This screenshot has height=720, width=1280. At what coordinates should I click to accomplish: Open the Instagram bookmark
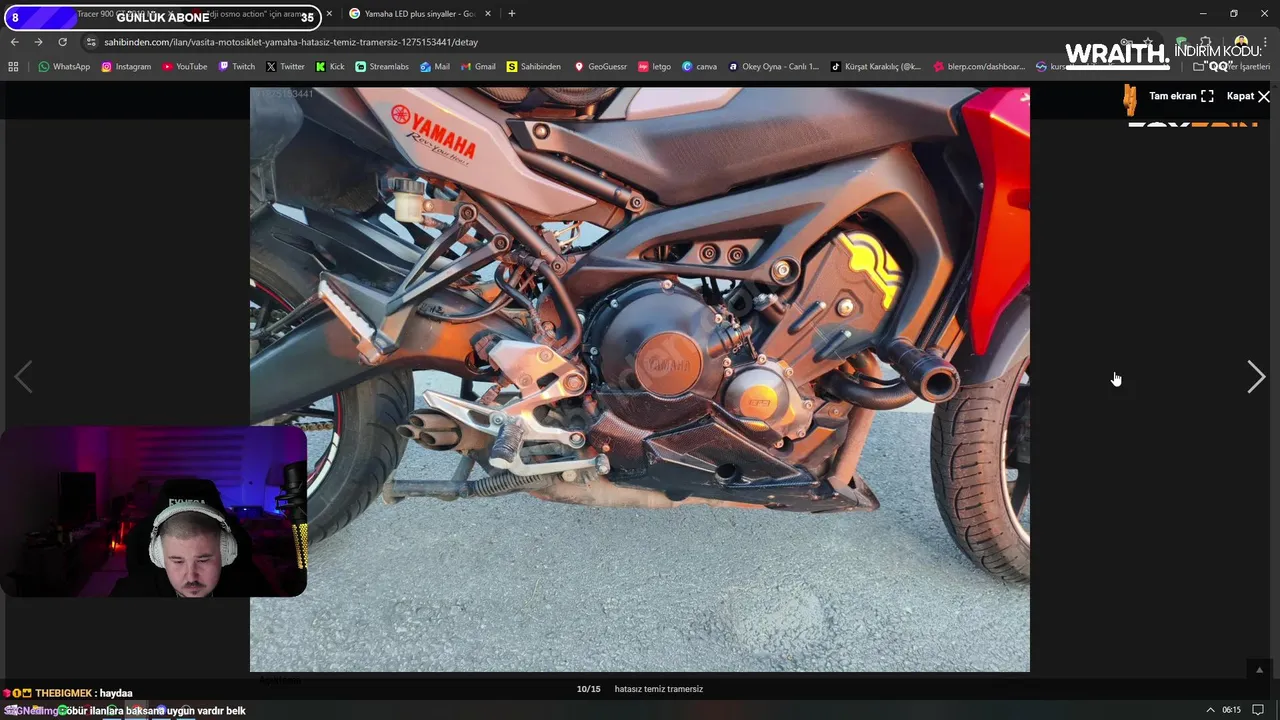pyautogui.click(x=126, y=66)
